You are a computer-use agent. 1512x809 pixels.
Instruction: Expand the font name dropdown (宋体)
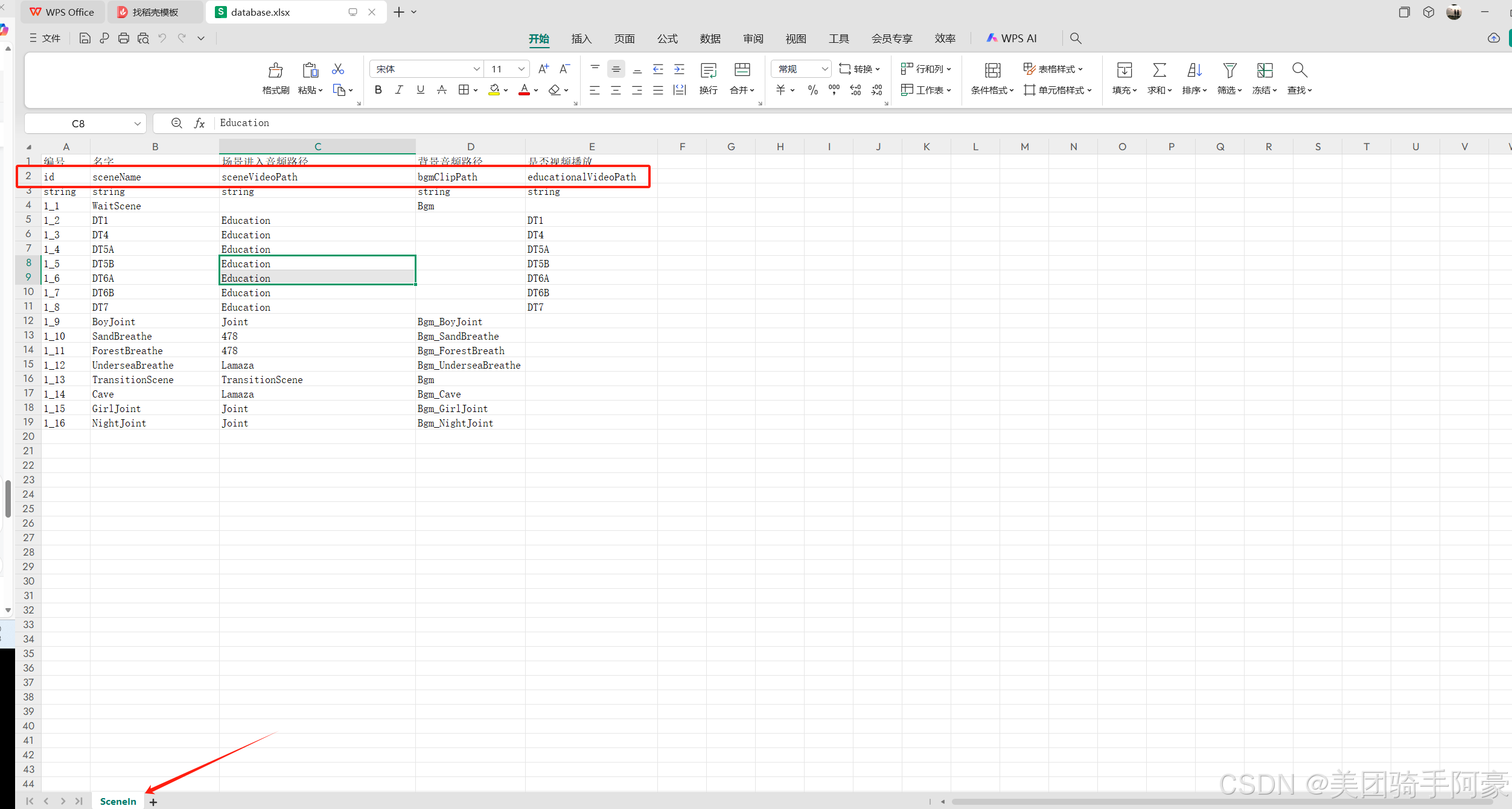(x=476, y=69)
